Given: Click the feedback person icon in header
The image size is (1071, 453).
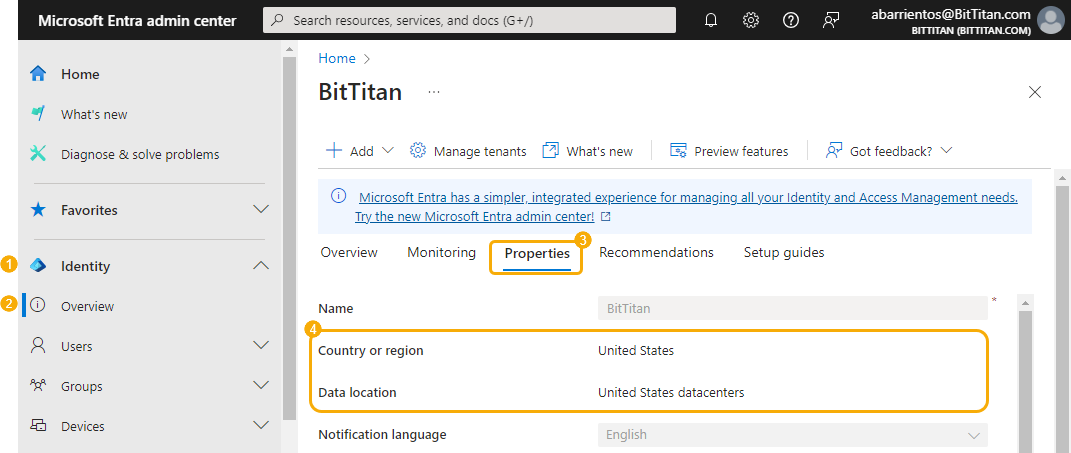Looking at the screenshot, I should click(831, 20).
